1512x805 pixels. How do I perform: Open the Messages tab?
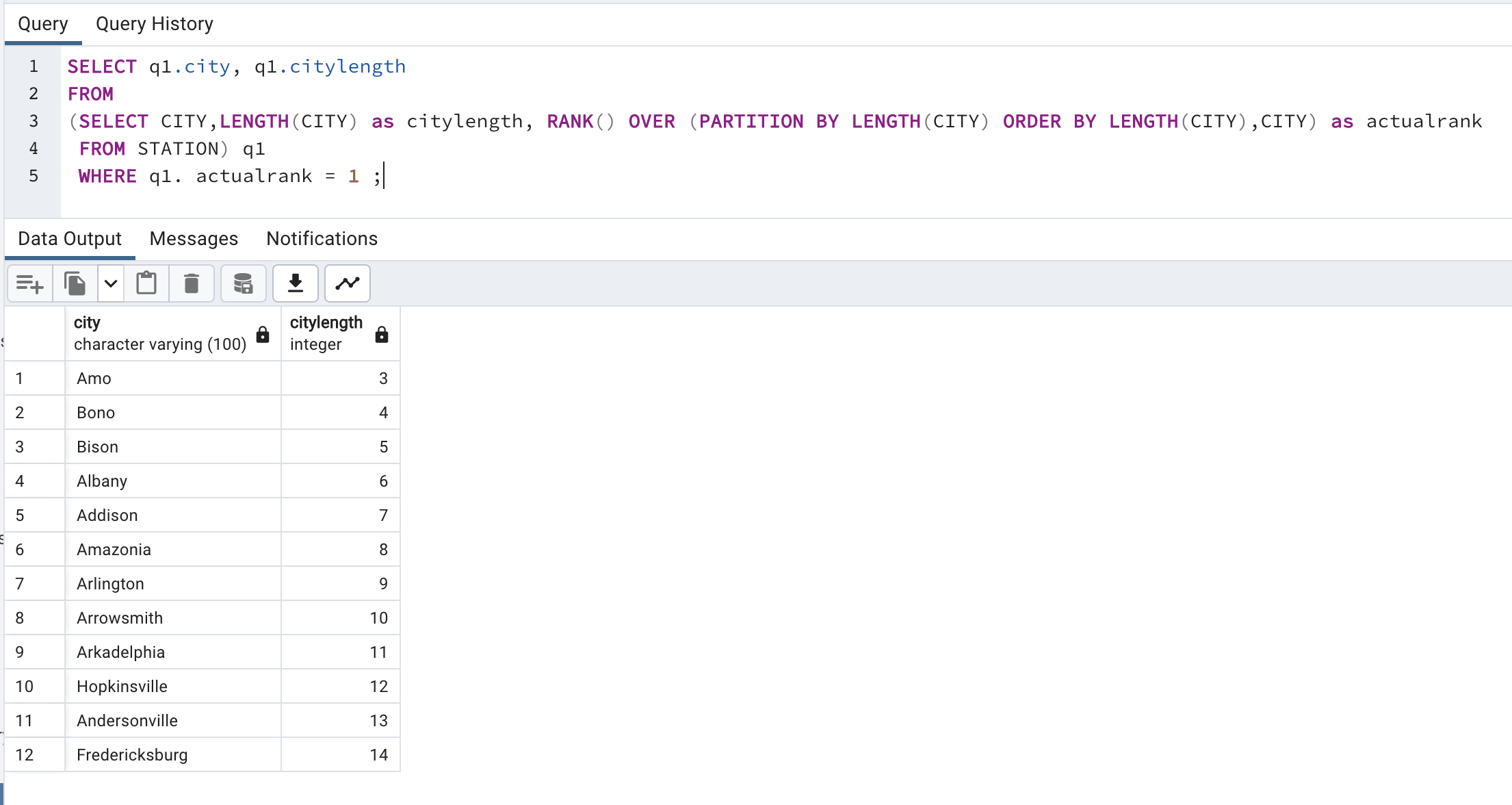coord(194,239)
